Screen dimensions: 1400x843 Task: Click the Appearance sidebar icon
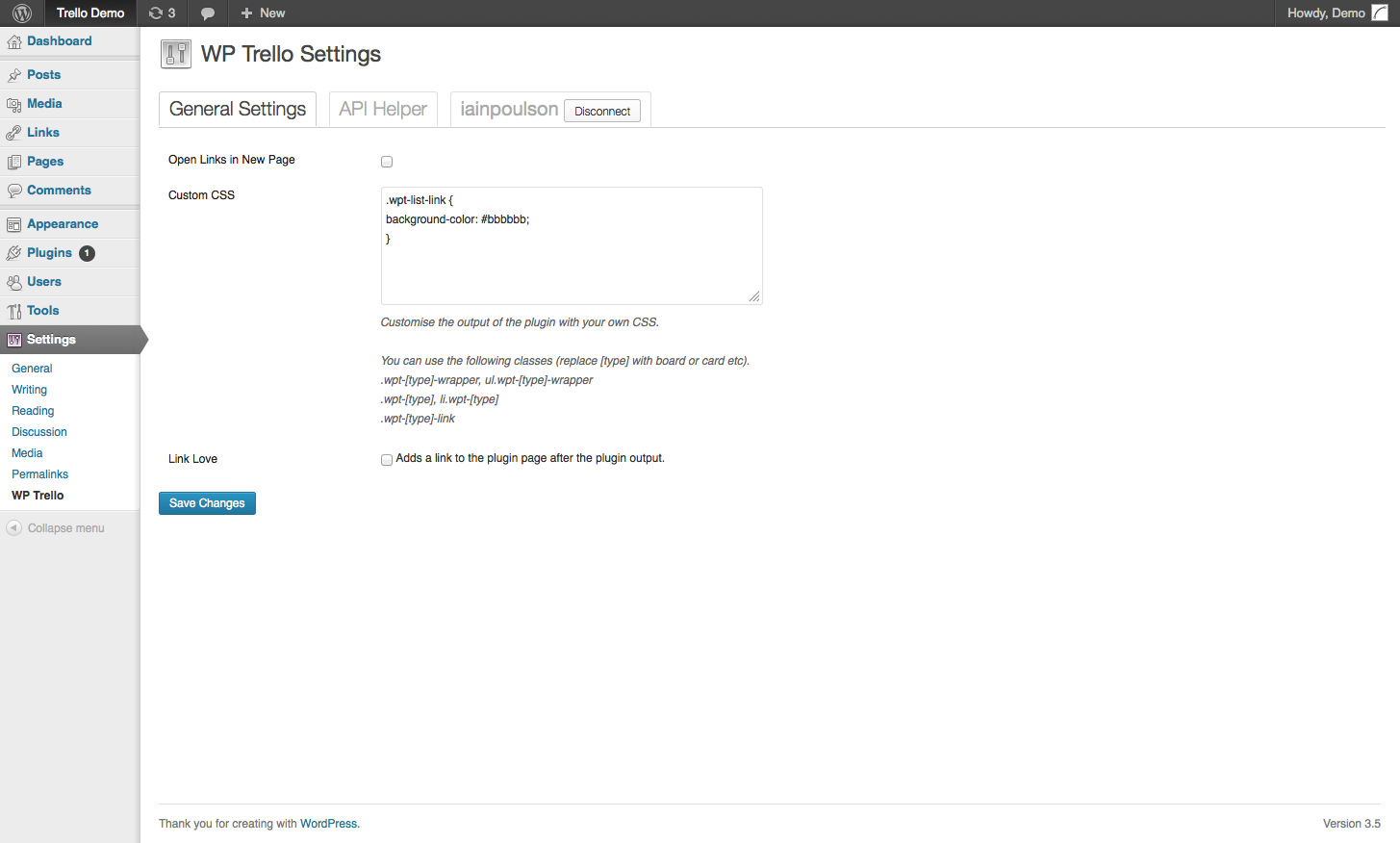[x=13, y=224]
